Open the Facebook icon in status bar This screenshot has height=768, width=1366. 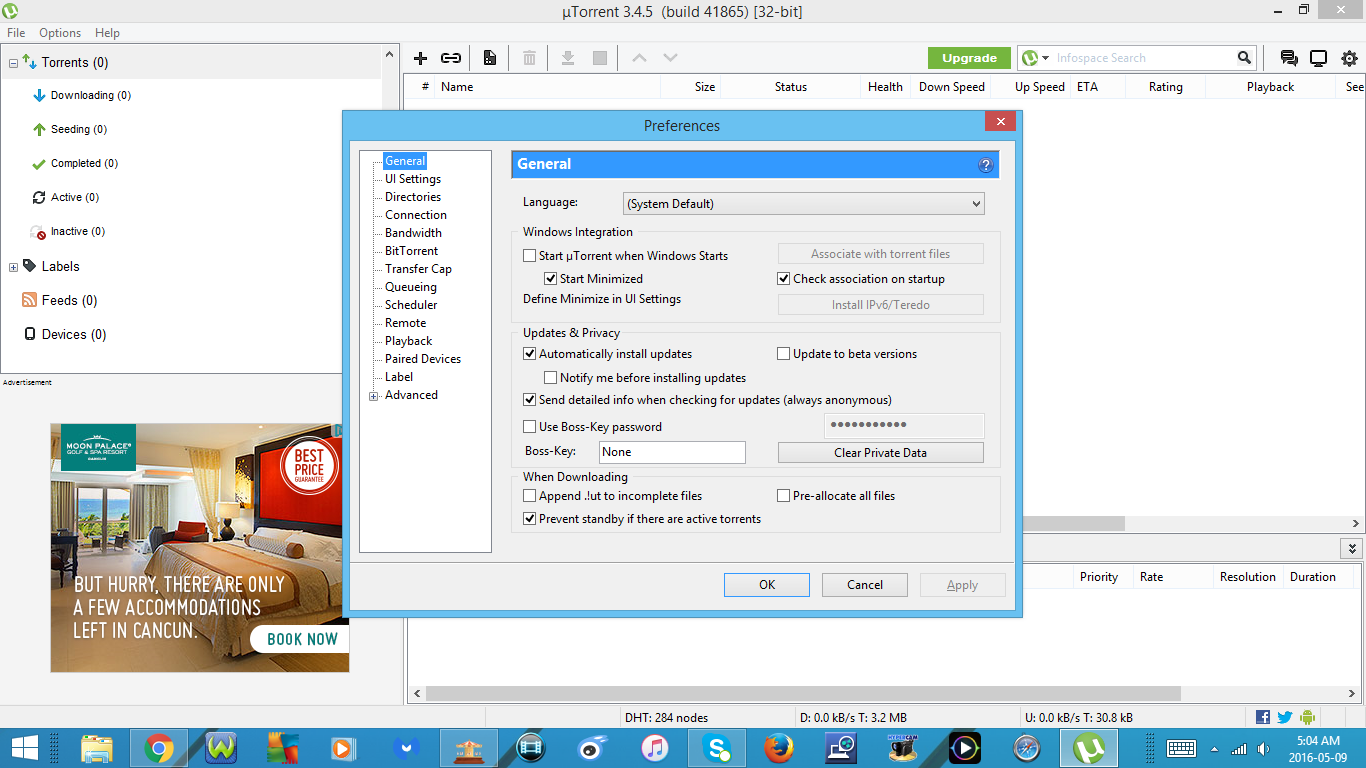[1262, 717]
